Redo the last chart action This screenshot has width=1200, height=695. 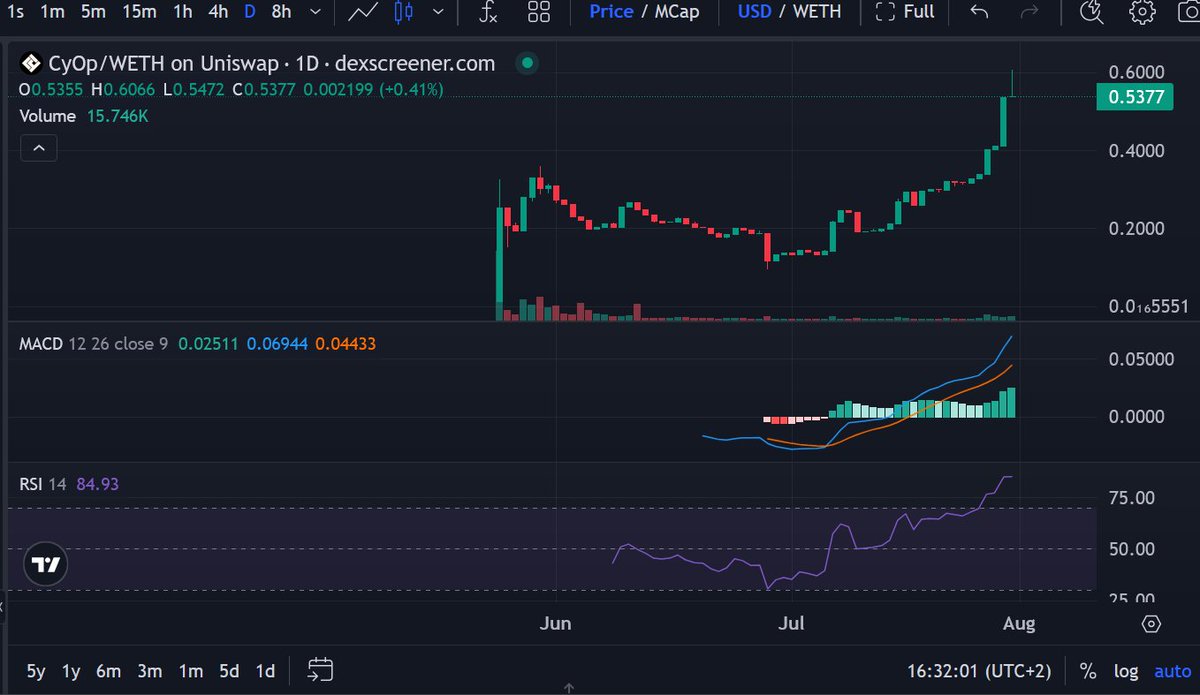point(1029,12)
